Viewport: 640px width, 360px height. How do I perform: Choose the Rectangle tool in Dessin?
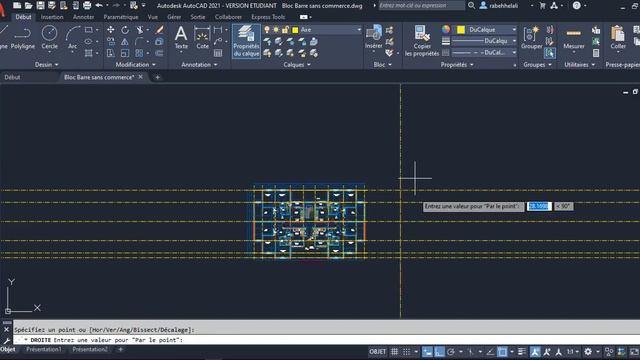[89, 30]
